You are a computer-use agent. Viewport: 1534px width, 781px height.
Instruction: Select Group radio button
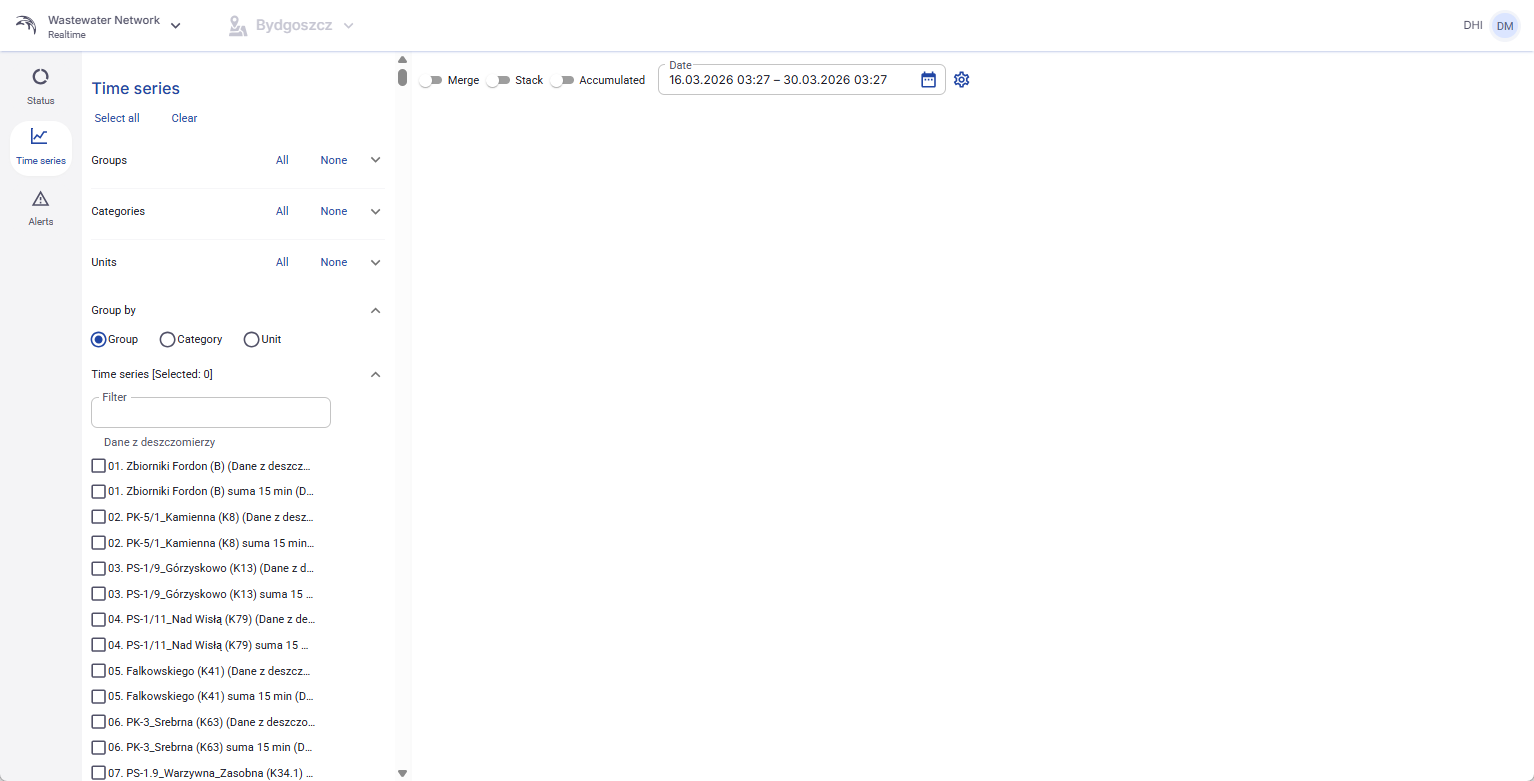(x=99, y=339)
